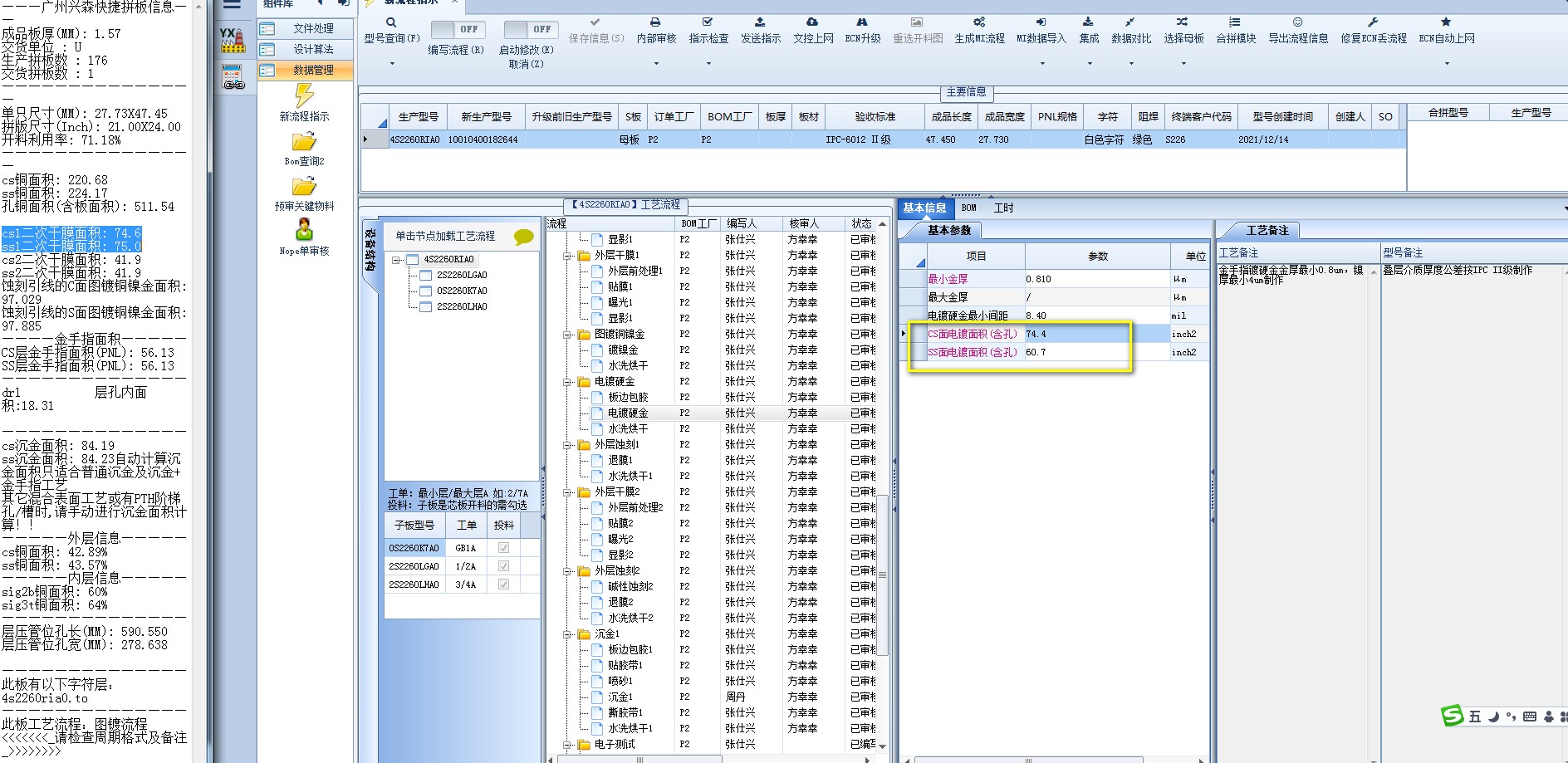This screenshot has height=763, width=1568.
Task: Click process list horizontal scrollbar
Action: [x=639, y=759]
